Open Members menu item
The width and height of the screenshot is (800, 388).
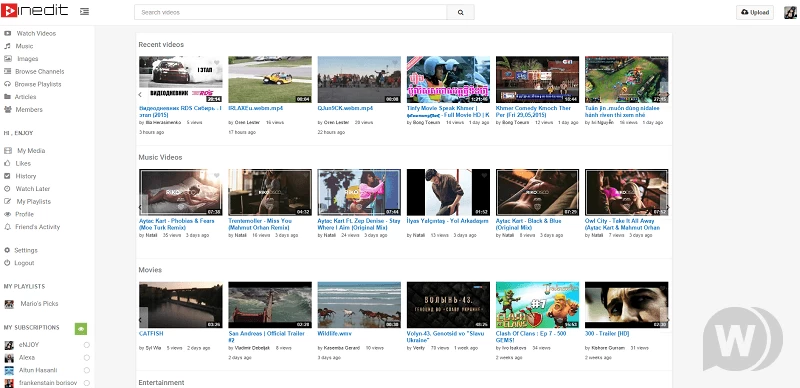(x=29, y=110)
